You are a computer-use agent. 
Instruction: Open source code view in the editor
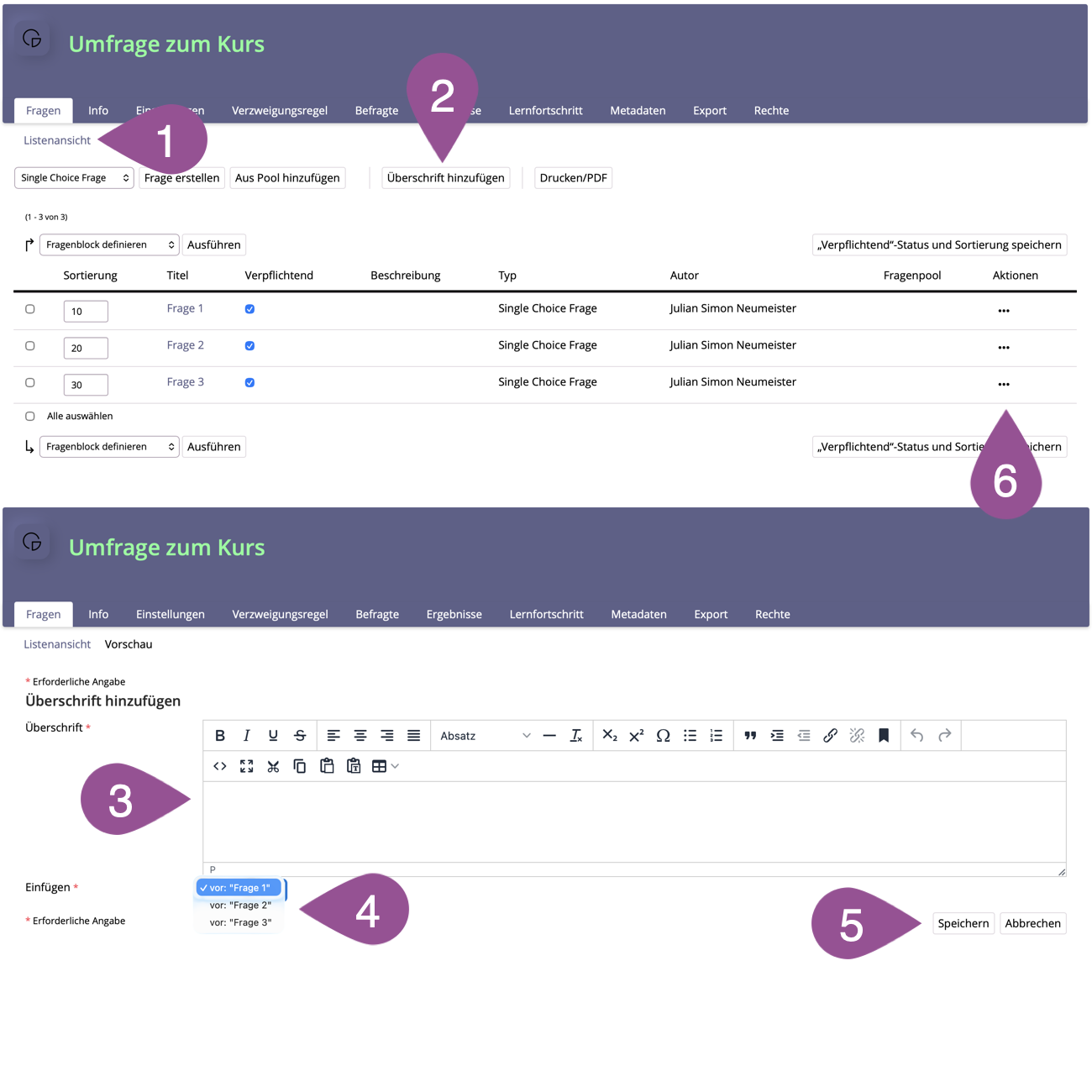click(220, 766)
